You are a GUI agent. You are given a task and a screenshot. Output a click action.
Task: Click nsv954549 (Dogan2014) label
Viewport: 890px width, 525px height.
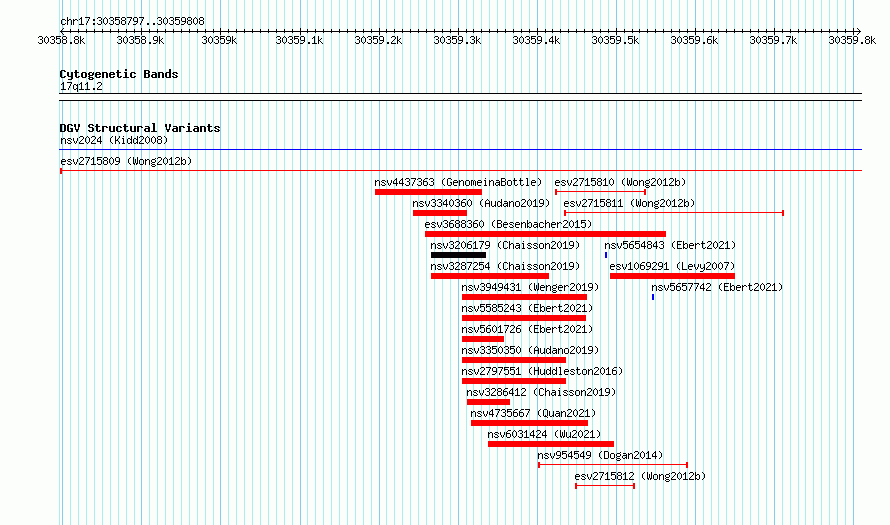click(x=600, y=455)
